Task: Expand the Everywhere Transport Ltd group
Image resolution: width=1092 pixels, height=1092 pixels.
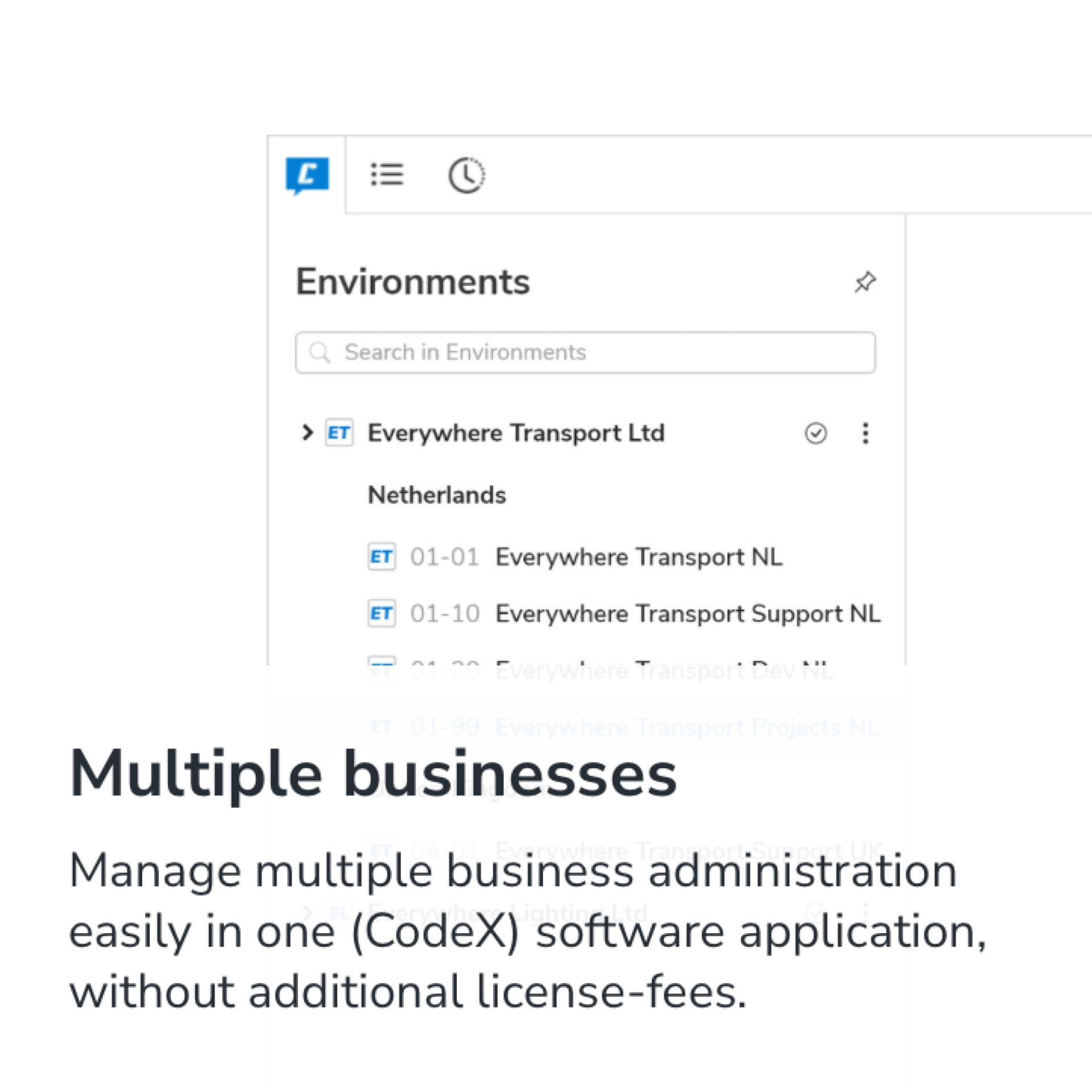Action: (x=307, y=433)
